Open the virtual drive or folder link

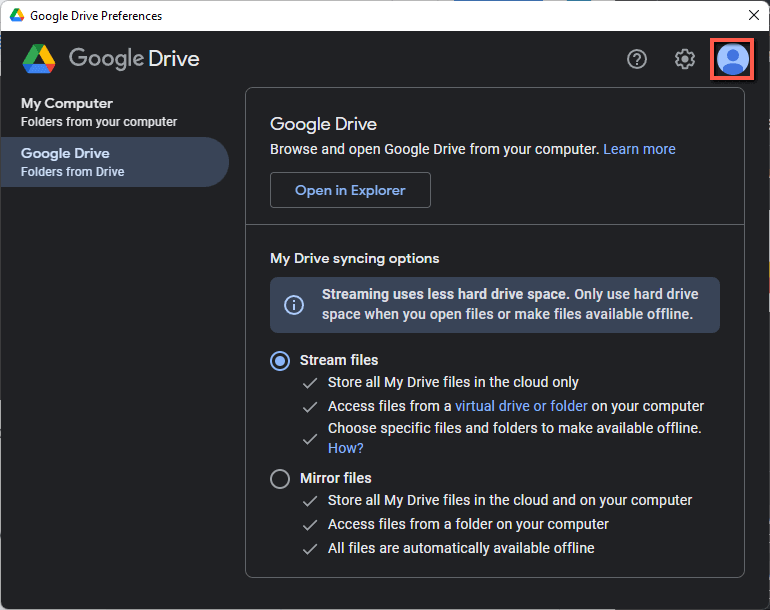point(521,406)
